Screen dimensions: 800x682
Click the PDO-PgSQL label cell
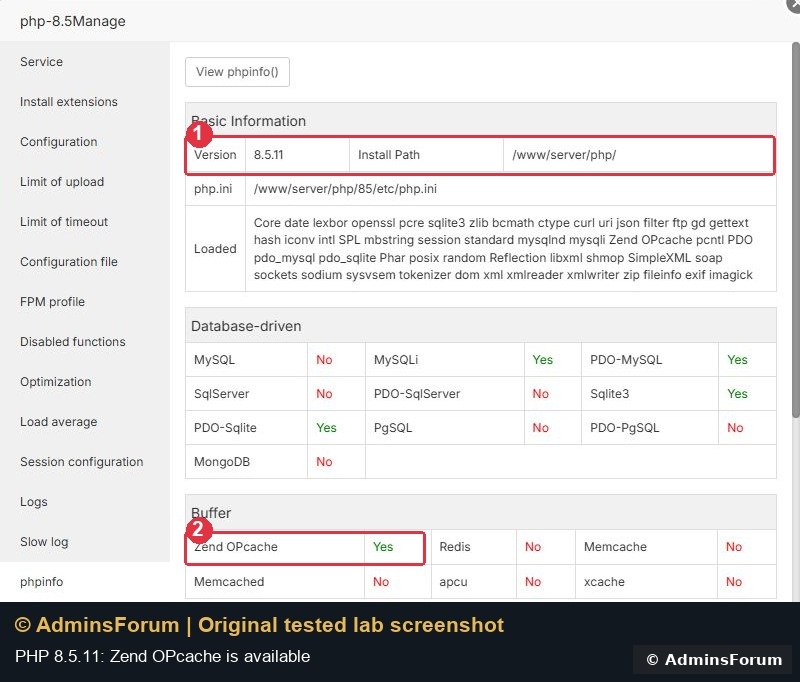pyautogui.click(x=649, y=428)
